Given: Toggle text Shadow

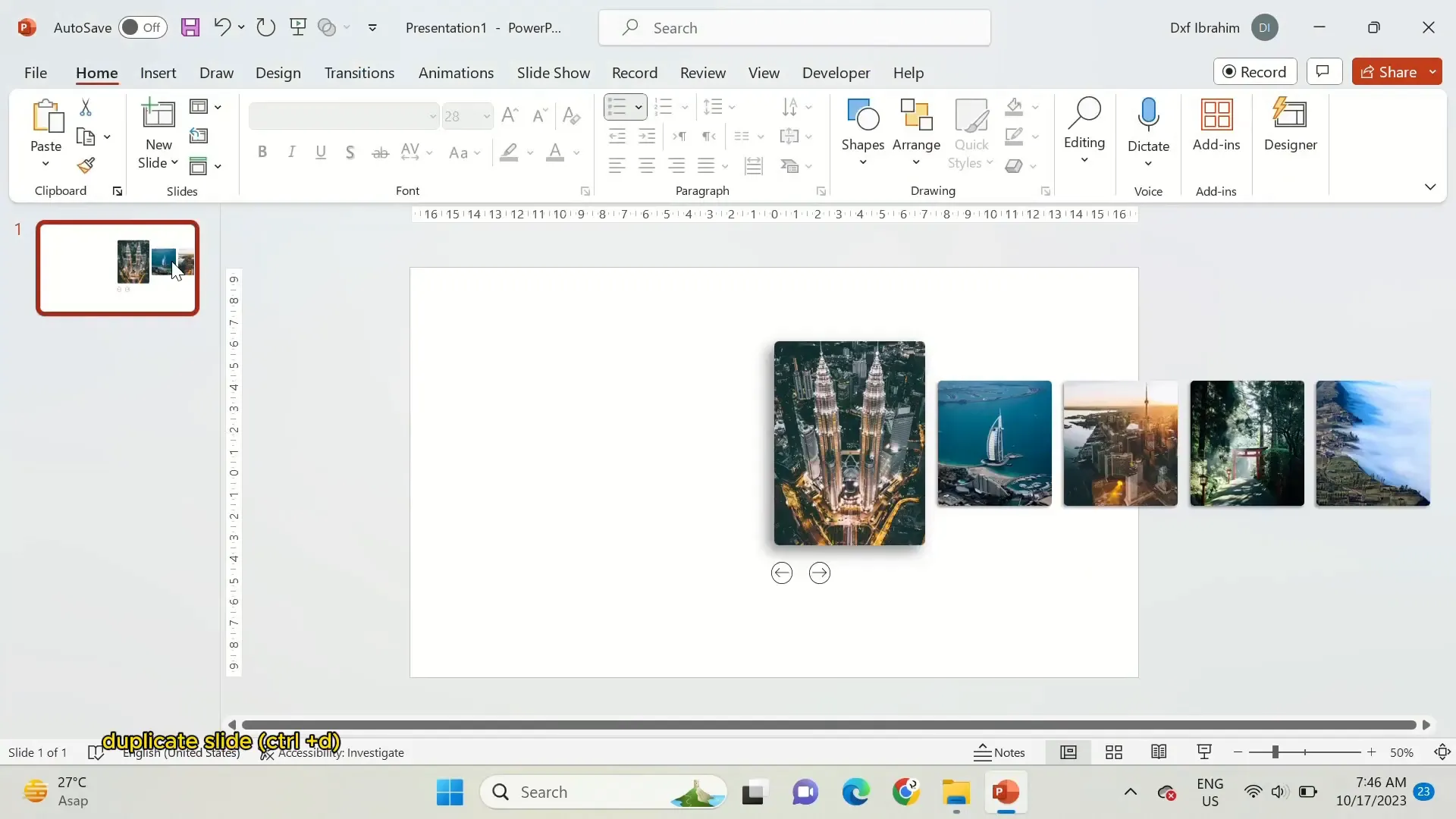Looking at the screenshot, I should [350, 152].
